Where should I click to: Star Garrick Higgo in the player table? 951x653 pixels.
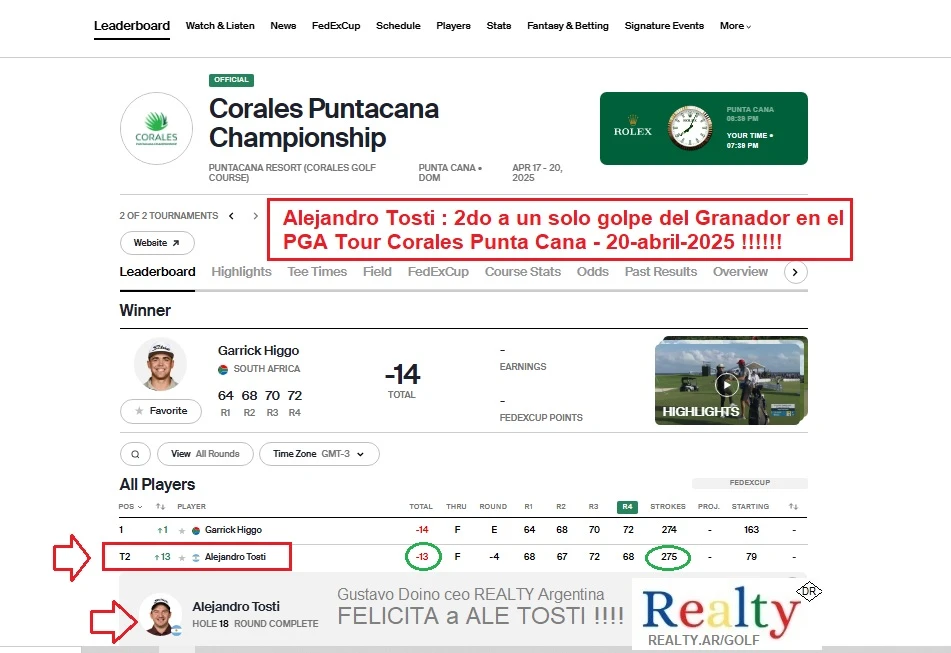182,531
